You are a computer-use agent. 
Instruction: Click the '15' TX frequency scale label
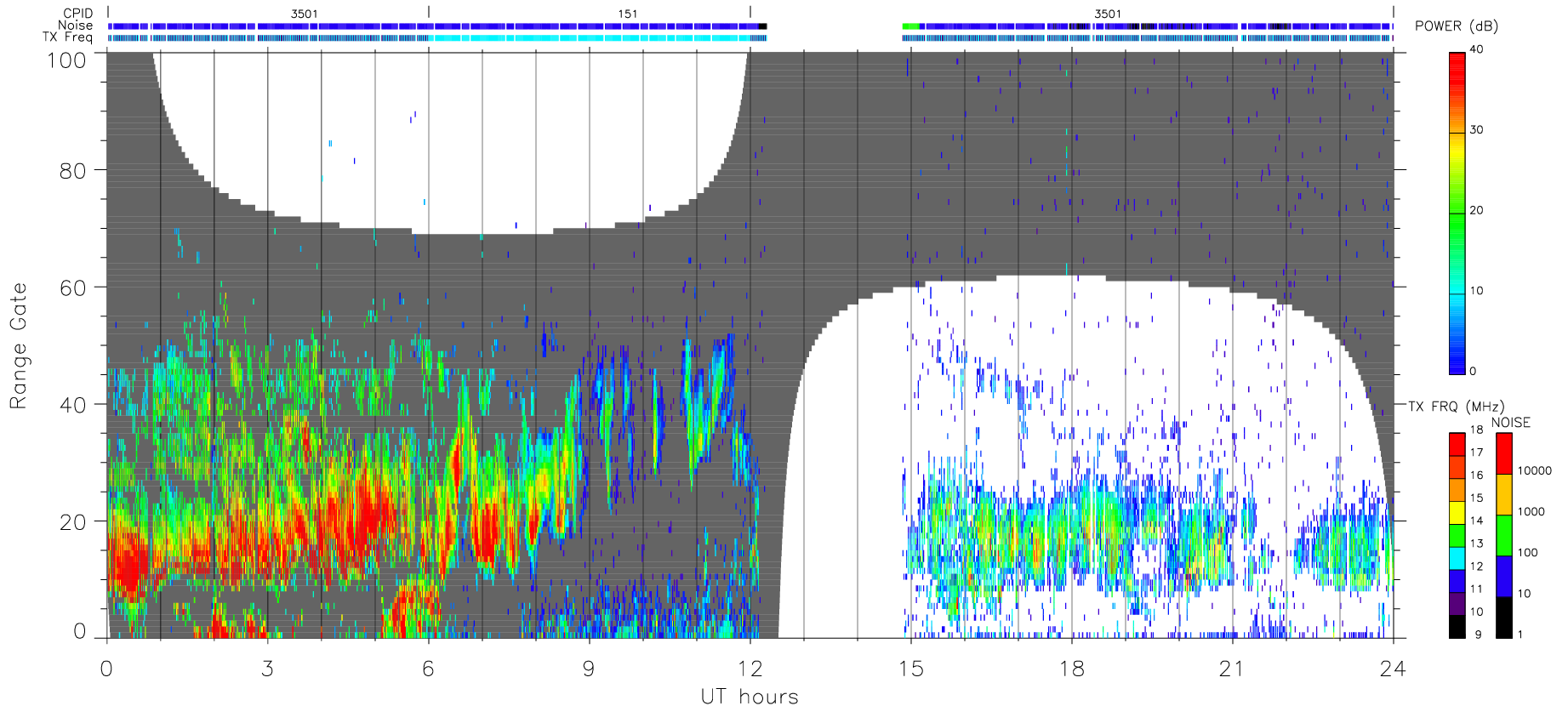click(1476, 498)
